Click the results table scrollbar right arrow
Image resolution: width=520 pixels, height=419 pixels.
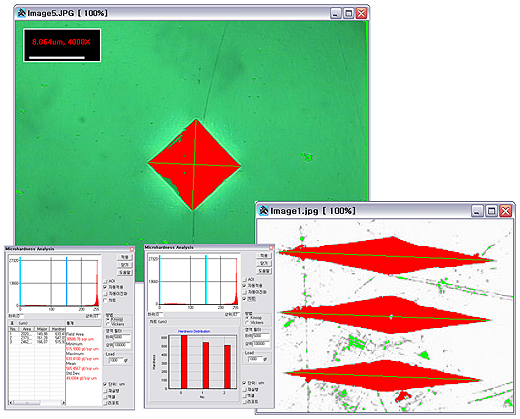point(63,403)
